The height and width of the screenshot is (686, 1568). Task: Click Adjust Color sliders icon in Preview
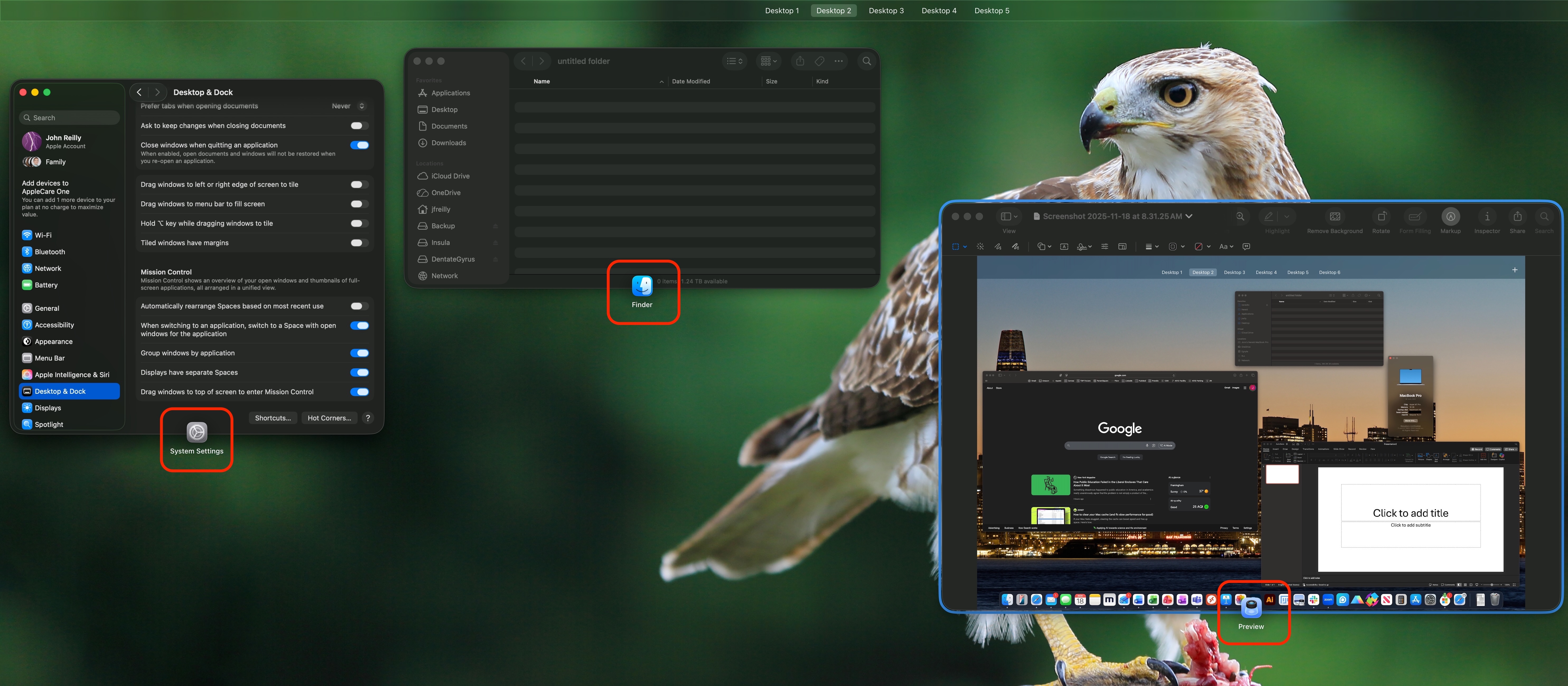1104,247
